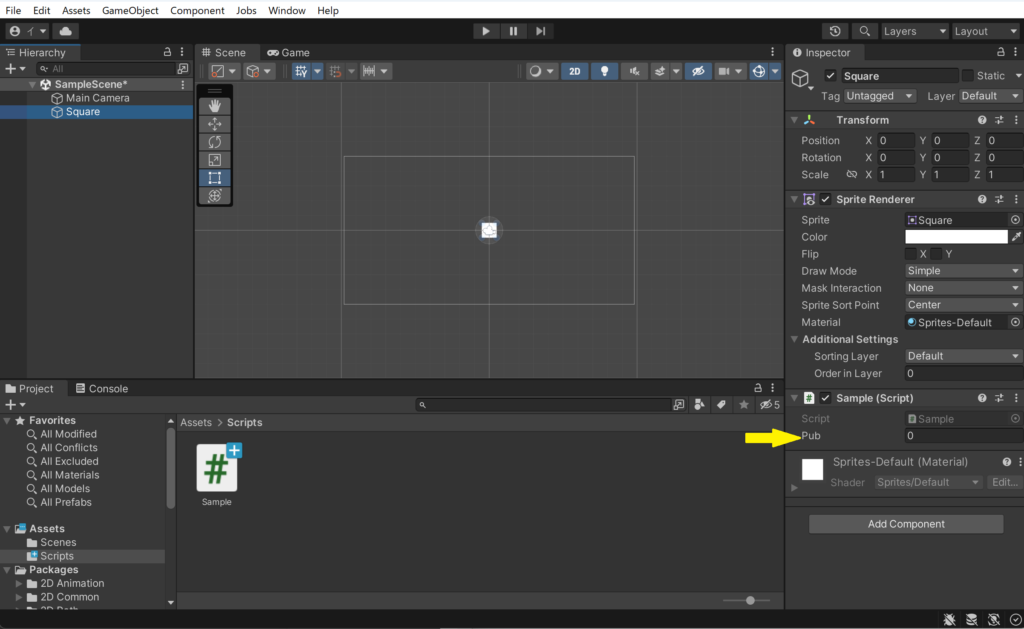The image size is (1024, 629).
Task: Click the Add Component button
Action: pyautogui.click(x=906, y=524)
